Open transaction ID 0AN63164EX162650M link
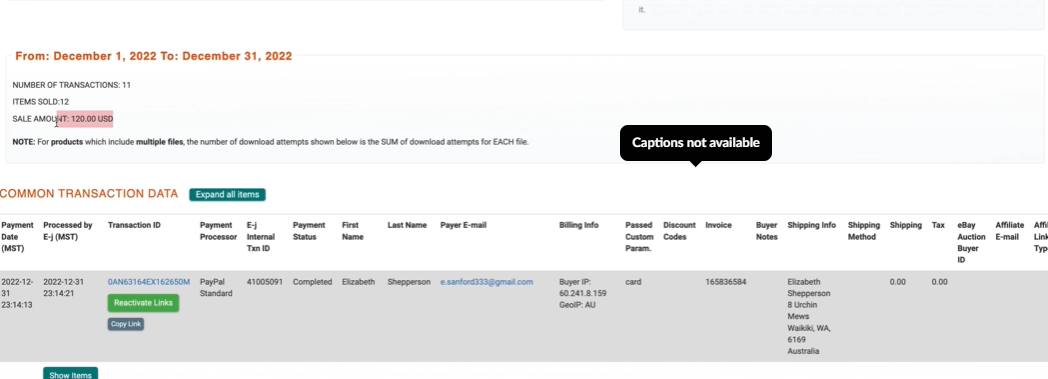 pos(149,282)
